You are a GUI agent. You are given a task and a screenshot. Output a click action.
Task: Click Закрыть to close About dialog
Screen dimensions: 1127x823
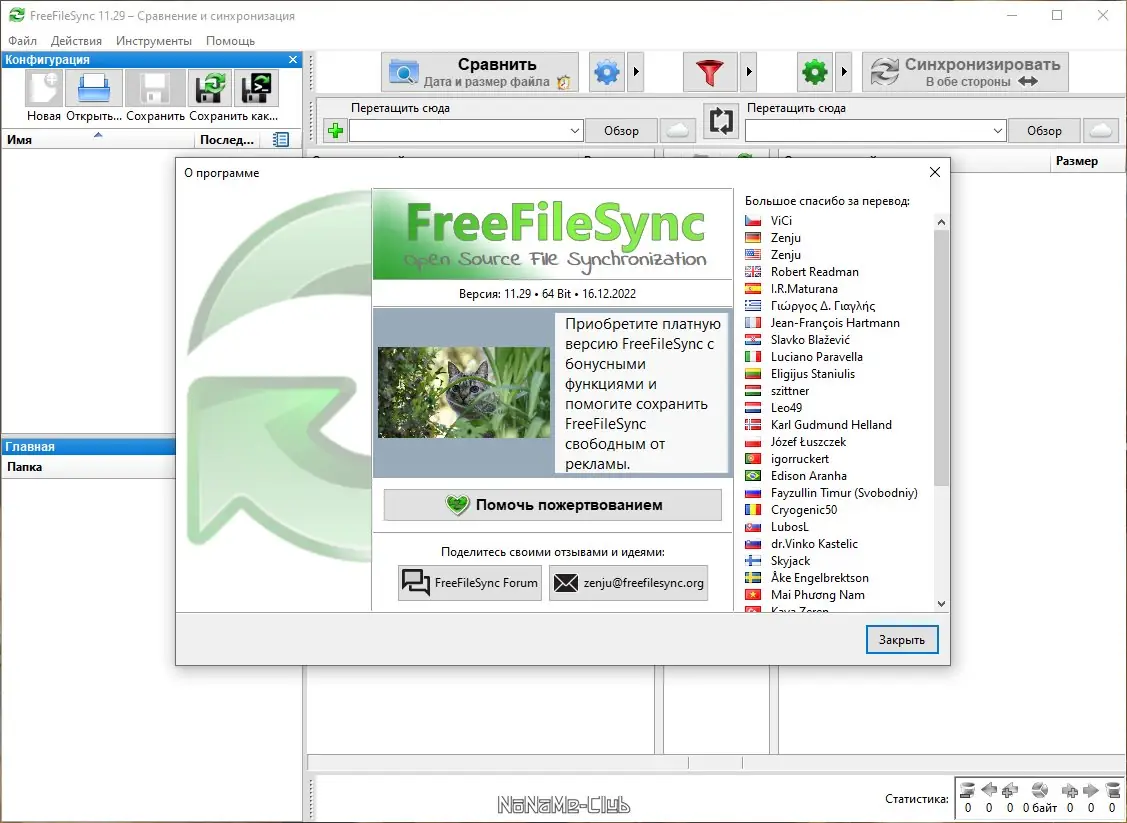902,640
